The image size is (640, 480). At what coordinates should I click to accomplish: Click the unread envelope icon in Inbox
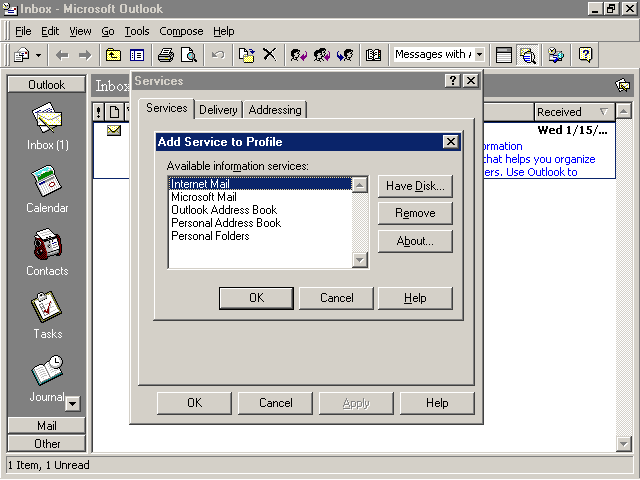[x=114, y=131]
